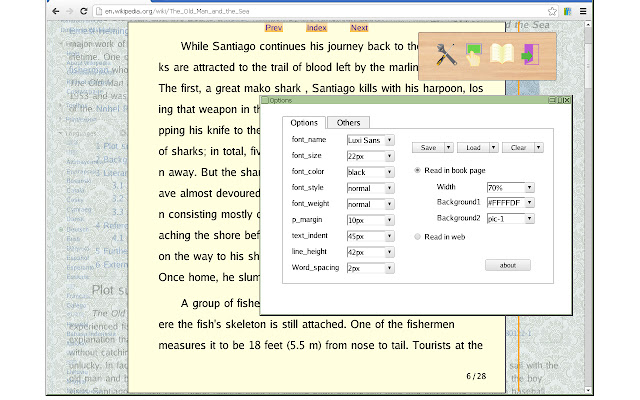Viewport: 640px width, 400px height.
Task: Open the font_style dropdown arrow
Action: click(389, 188)
